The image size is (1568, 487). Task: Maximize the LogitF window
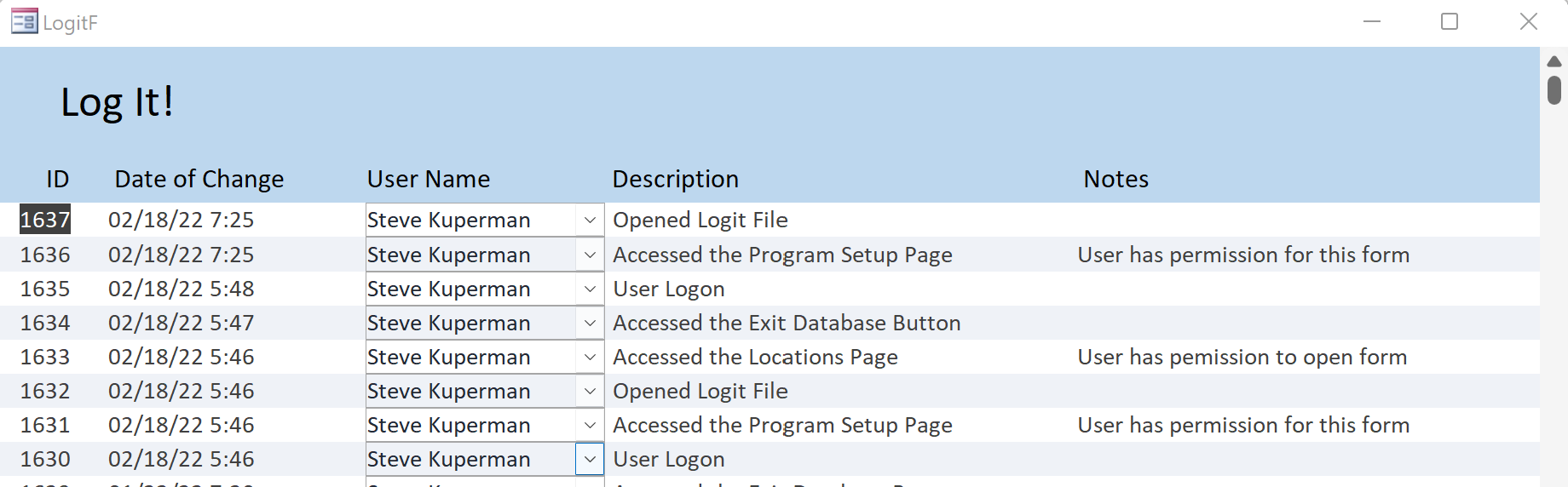click(x=1450, y=21)
